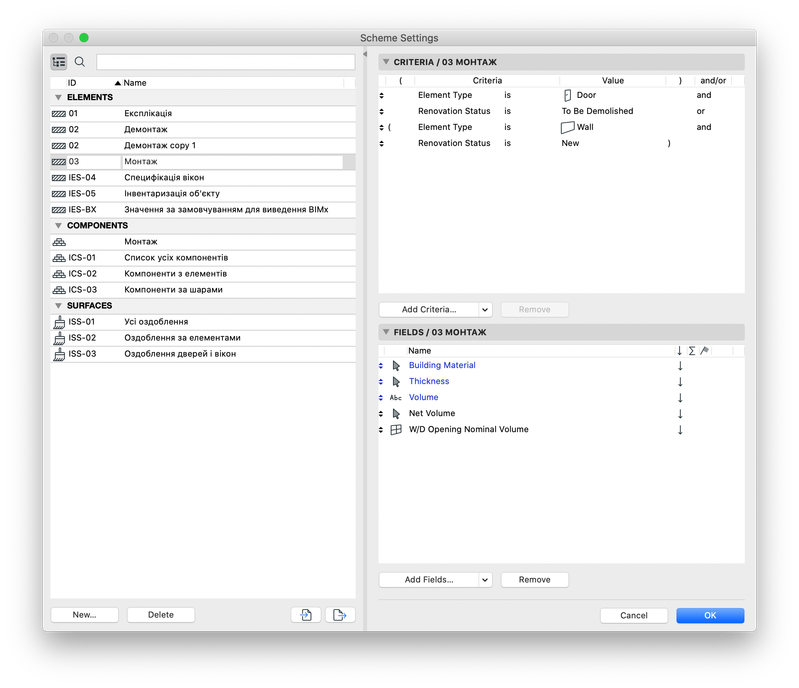Toggle sort arrow for Net Volume field
Image resolution: width=799 pixels, height=688 pixels.
click(x=680, y=413)
